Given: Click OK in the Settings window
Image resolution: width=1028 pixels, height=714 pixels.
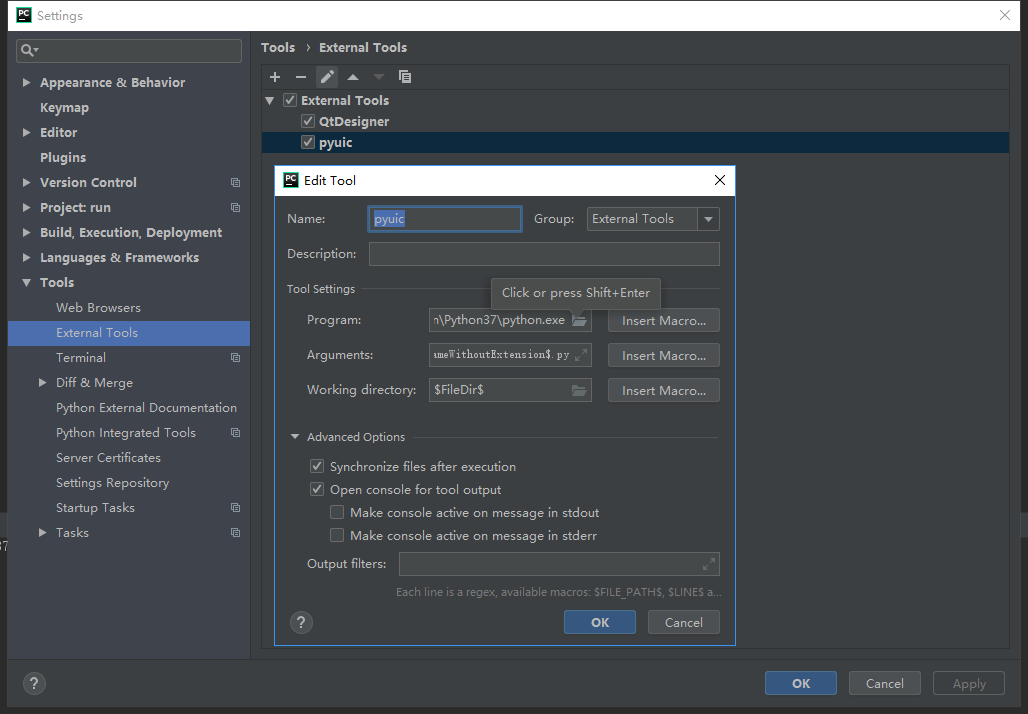Looking at the screenshot, I should 801,683.
